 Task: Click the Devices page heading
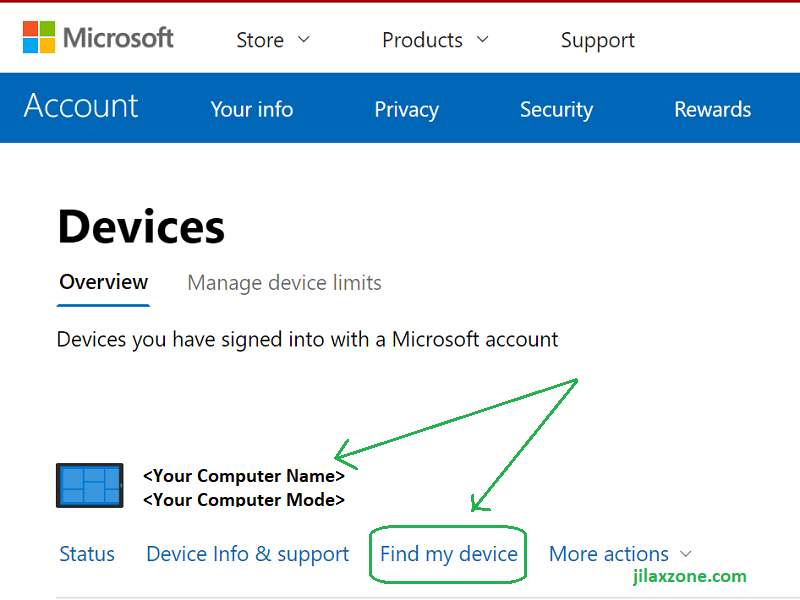click(141, 227)
